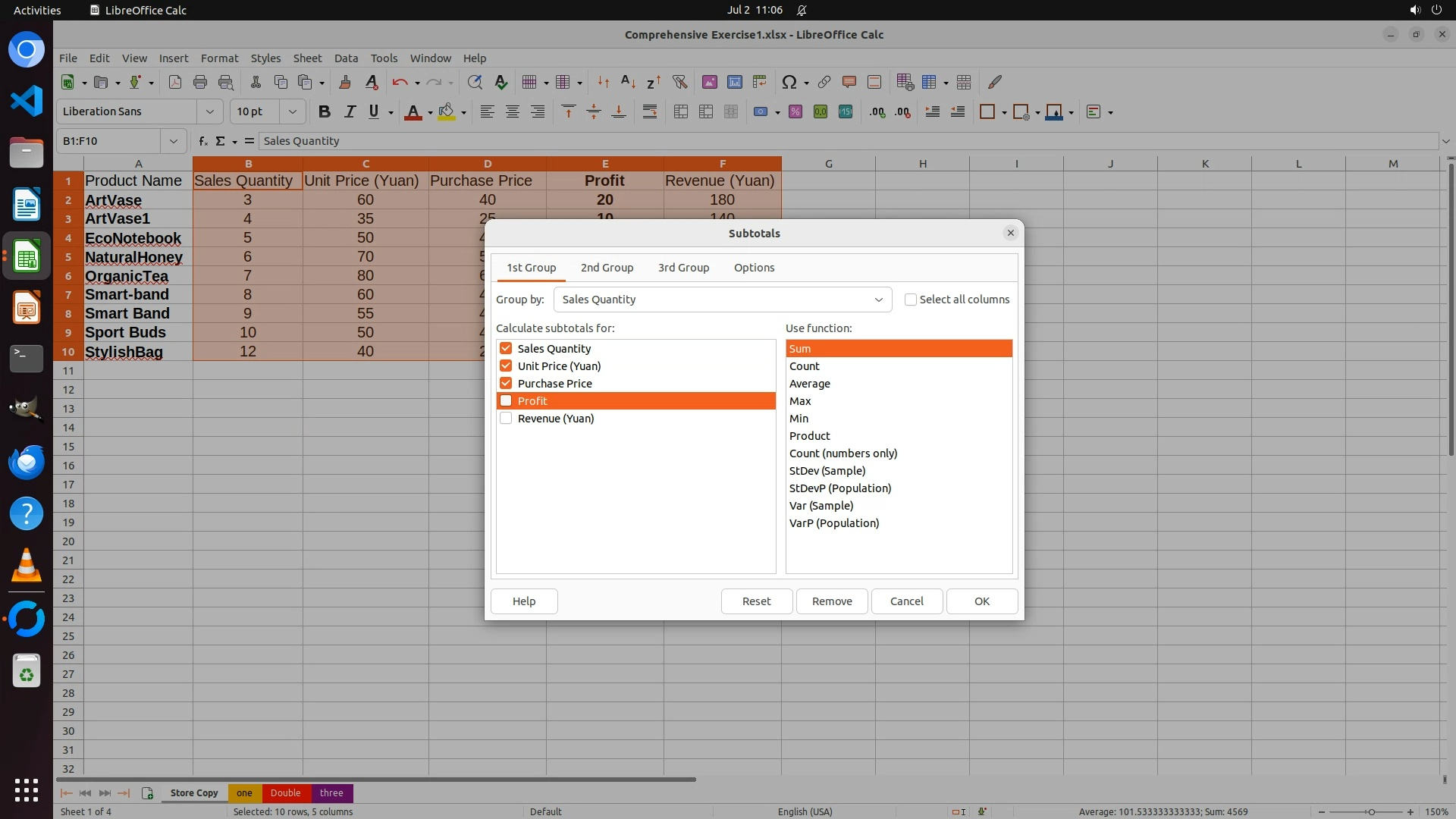The image size is (1456, 819).
Task: Click the AutoFilter toolbar icon
Action: click(x=679, y=82)
